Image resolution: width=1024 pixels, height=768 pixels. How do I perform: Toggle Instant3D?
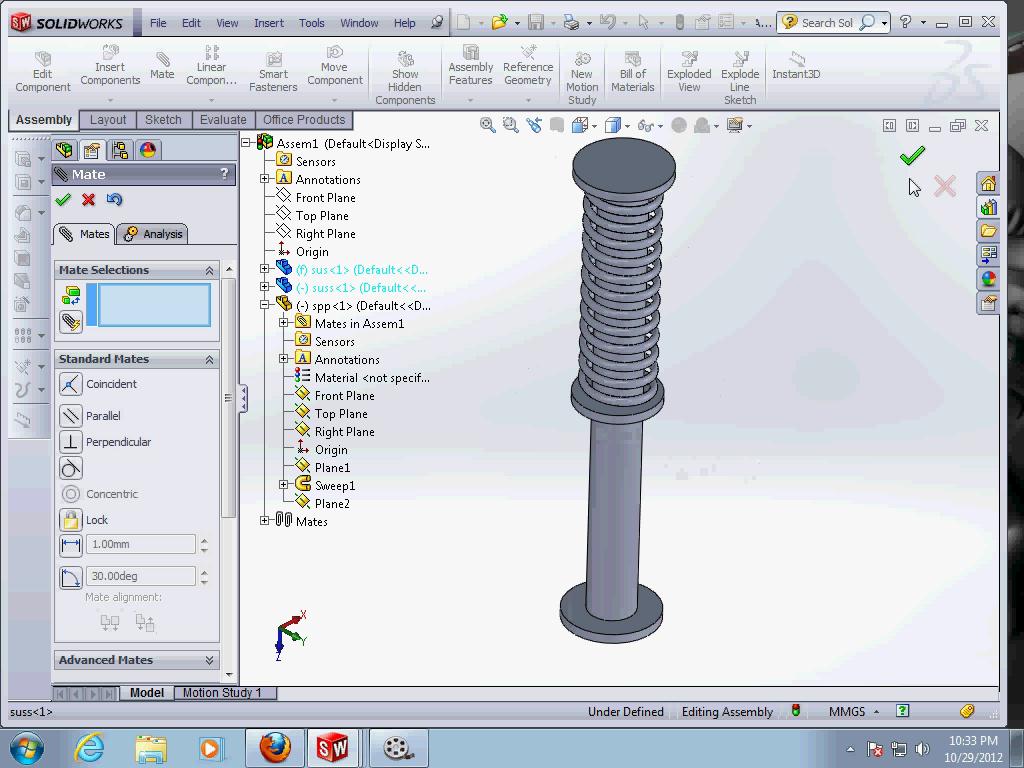coord(796,66)
